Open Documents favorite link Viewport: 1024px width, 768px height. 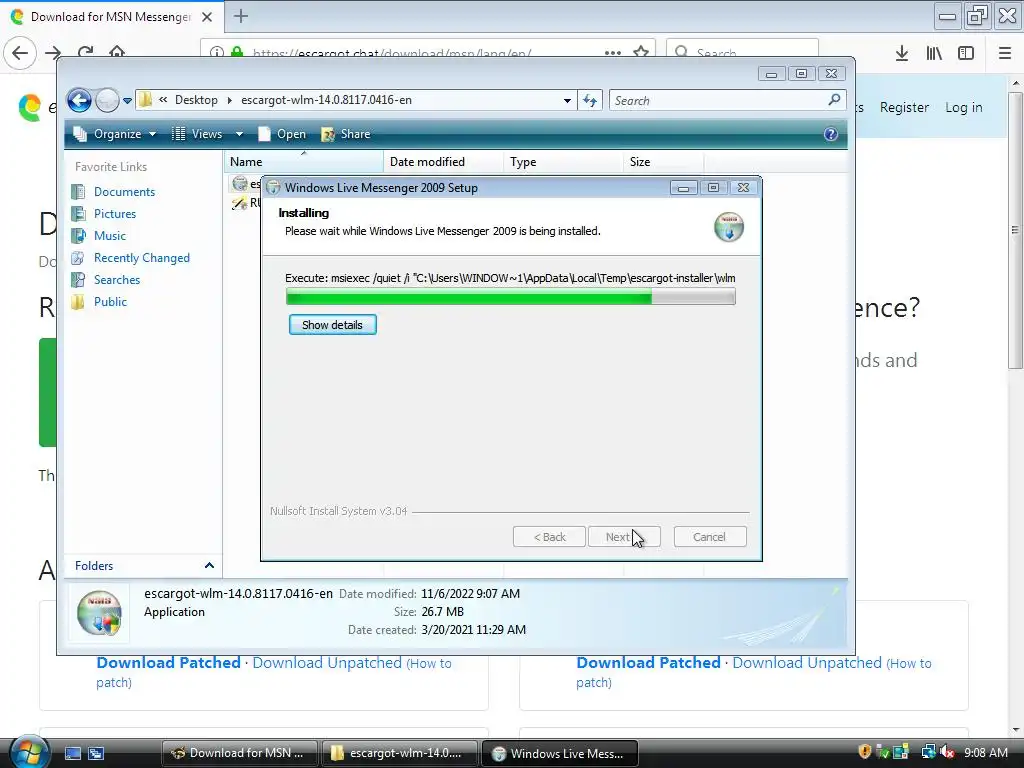124,191
